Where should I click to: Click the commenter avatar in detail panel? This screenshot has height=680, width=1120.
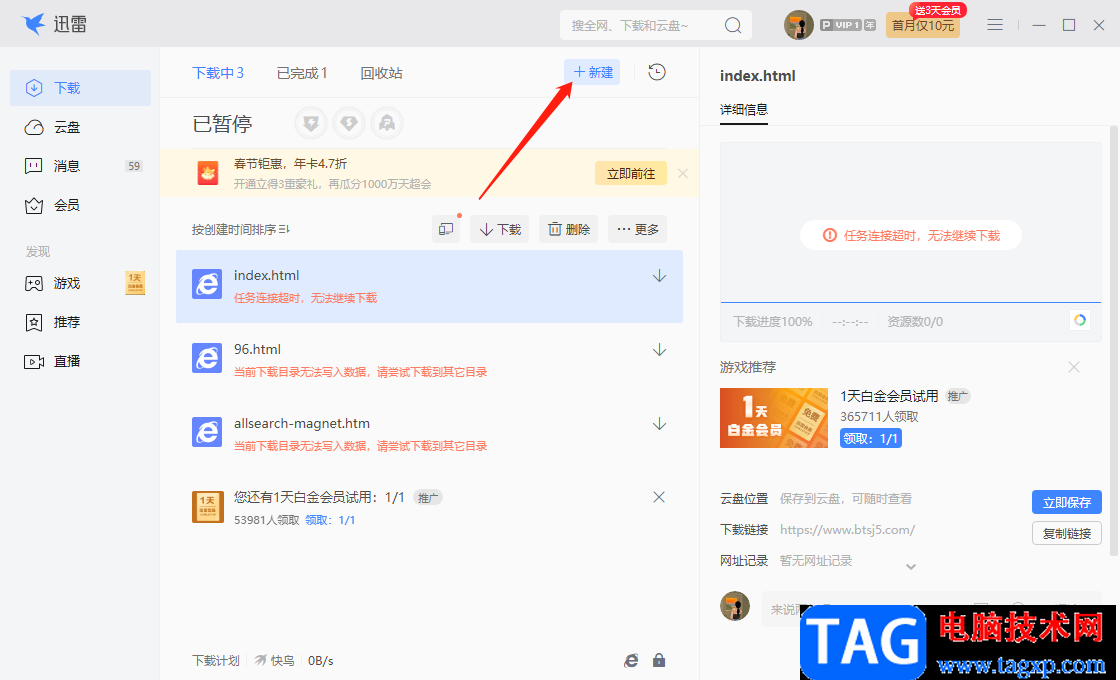click(735, 606)
